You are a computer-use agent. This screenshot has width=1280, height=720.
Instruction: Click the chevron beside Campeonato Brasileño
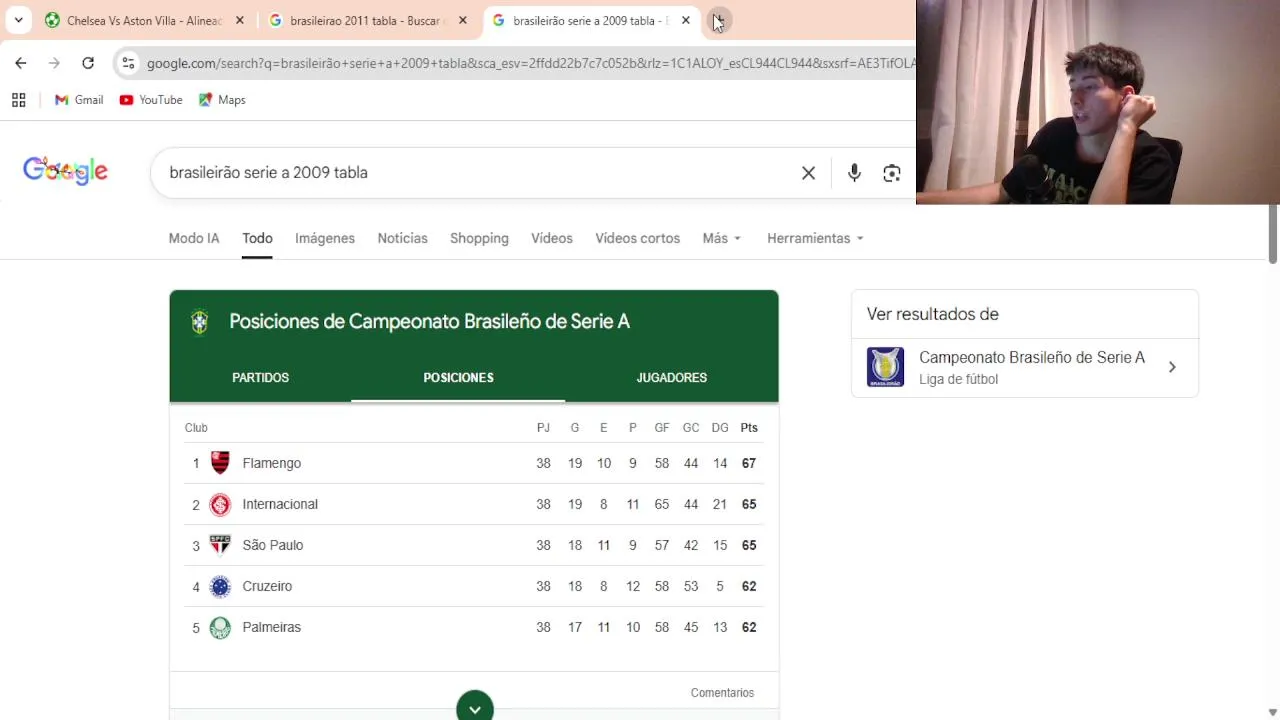coord(1172,367)
